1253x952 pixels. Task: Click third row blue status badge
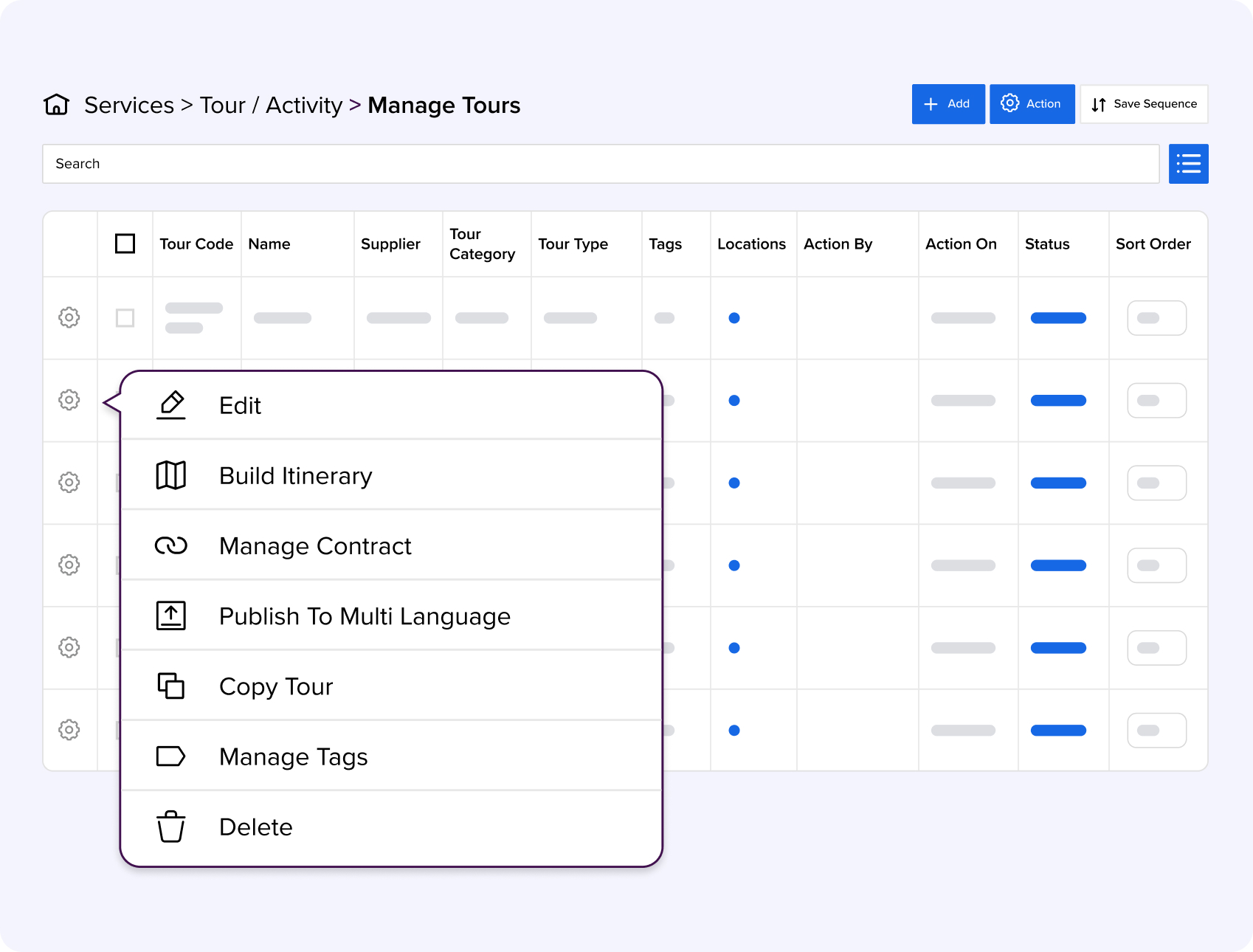pyautogui.click(x=1058, y=483)
